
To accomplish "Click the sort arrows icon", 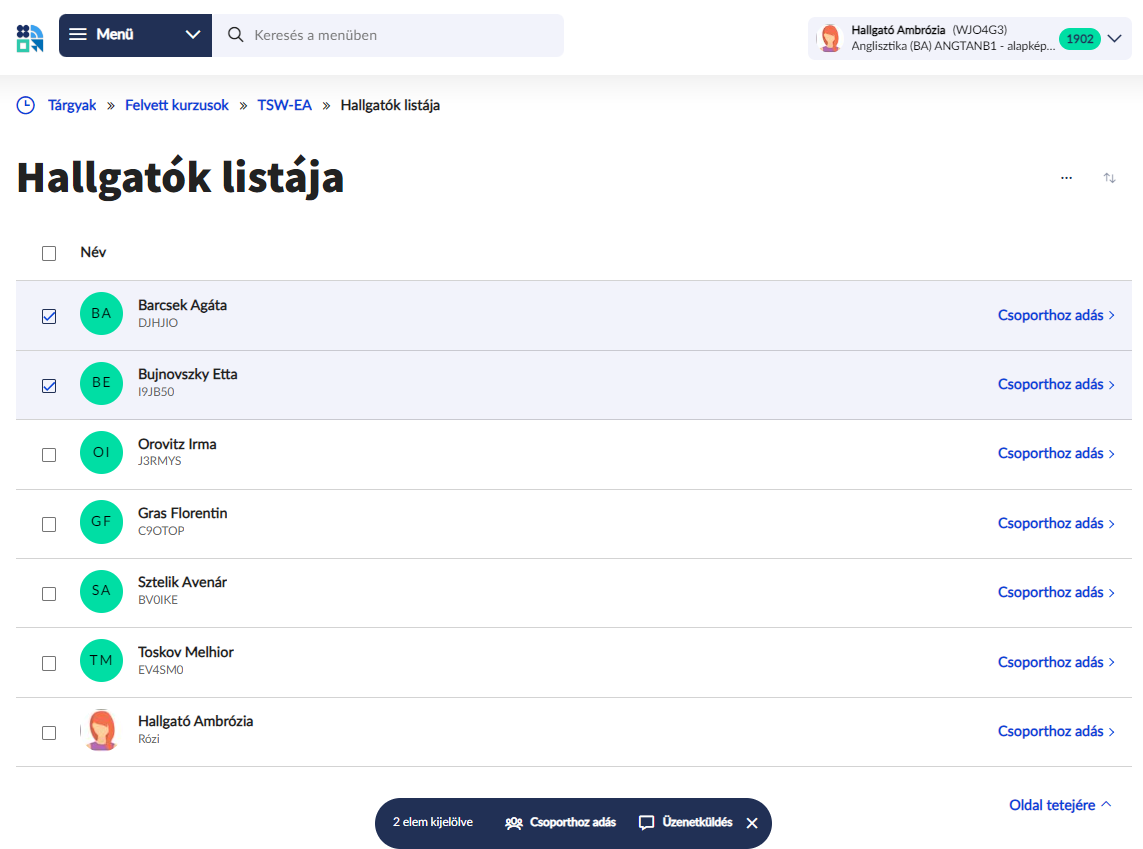I will (x=1109, y=178).
